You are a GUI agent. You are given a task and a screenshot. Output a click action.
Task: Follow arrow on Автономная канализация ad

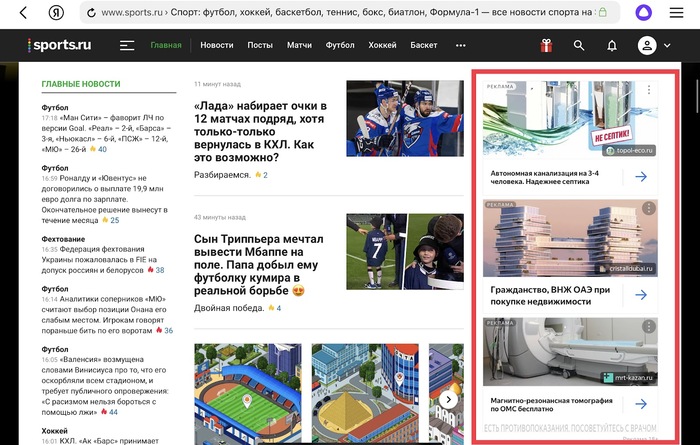[641, 177]
